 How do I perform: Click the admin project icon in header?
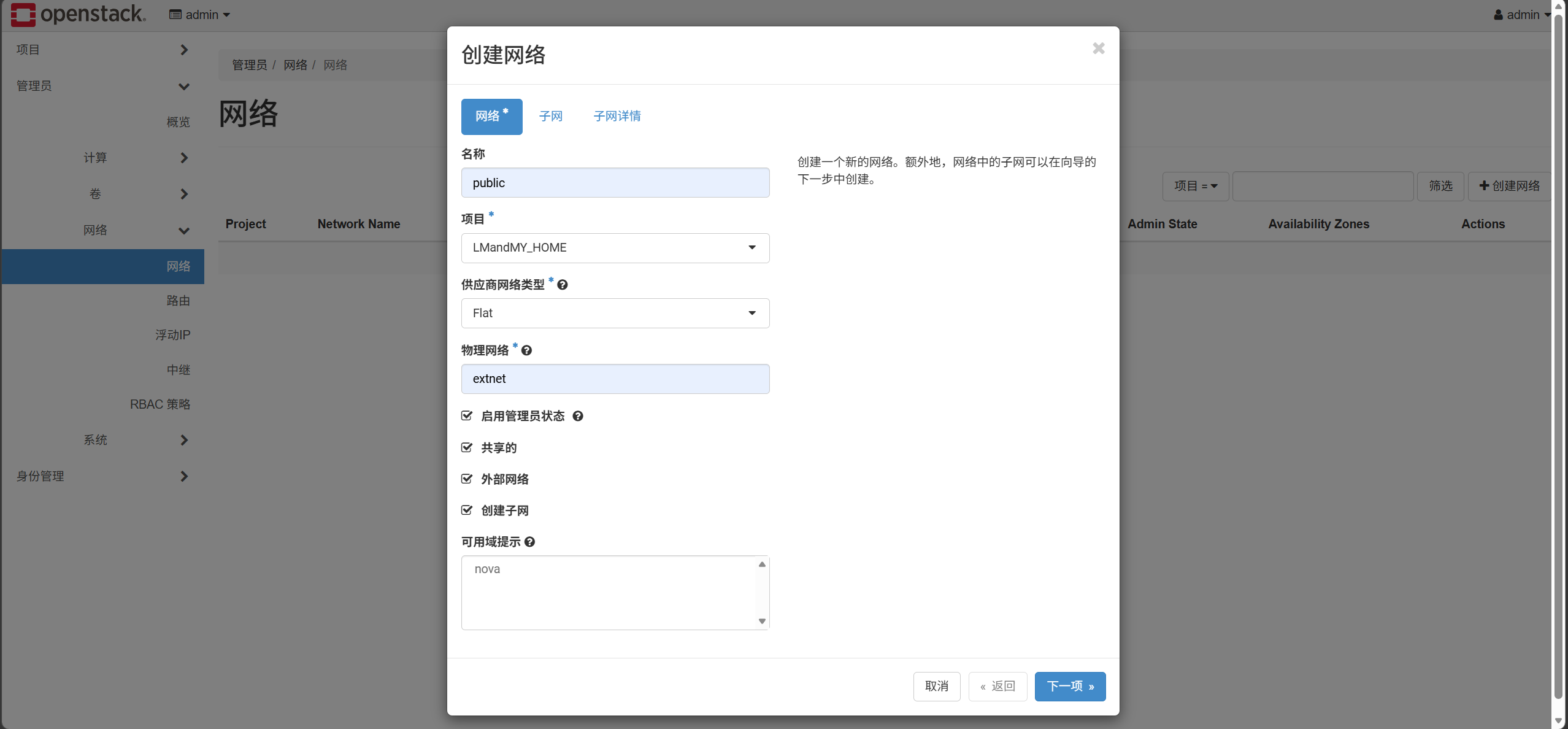point(175,15)
